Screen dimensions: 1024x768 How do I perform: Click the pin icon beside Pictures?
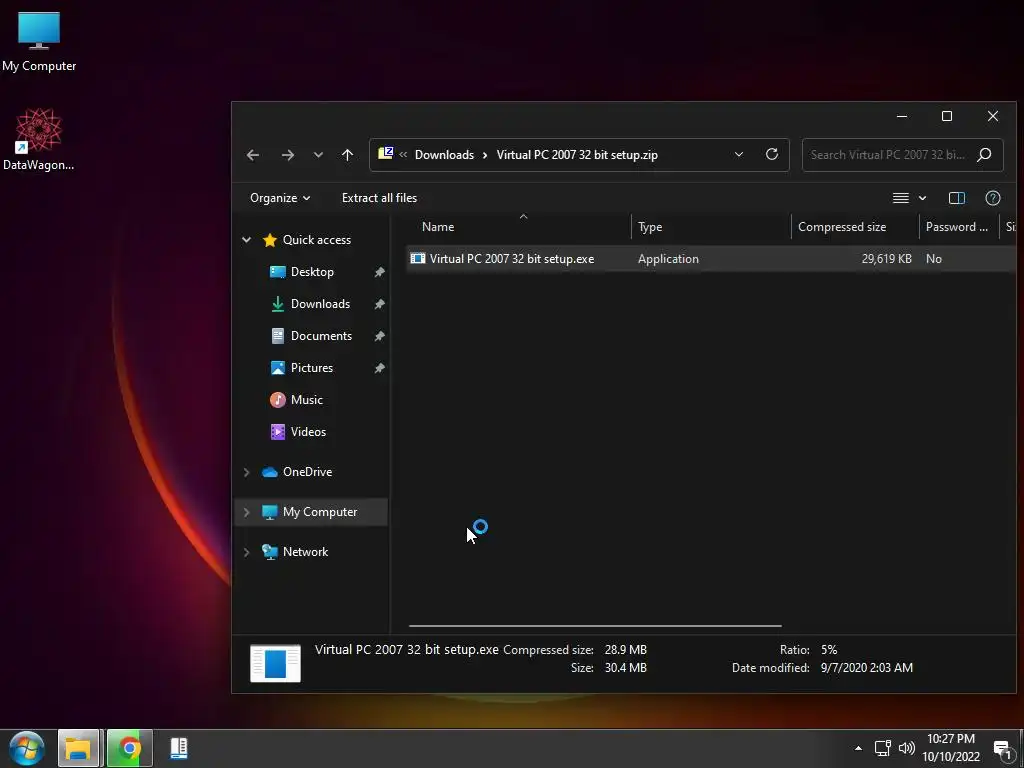pos(379,368)
